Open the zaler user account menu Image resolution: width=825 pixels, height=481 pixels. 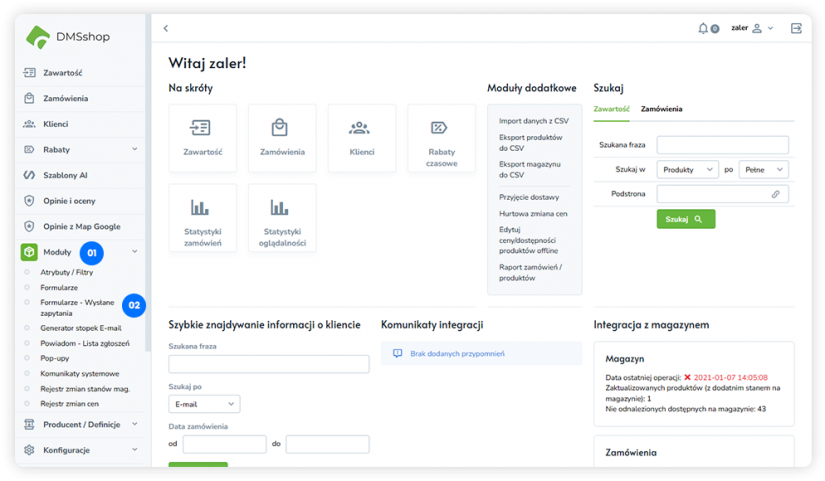[x=752, y=28]
